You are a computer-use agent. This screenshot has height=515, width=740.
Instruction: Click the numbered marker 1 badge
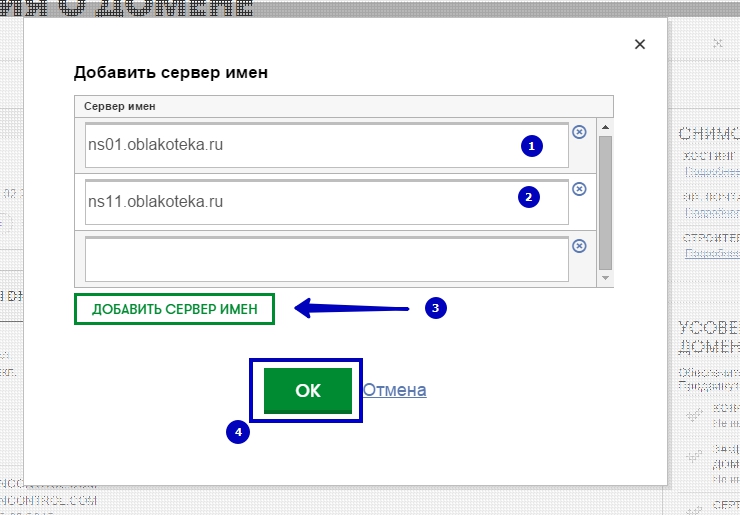pos(532,146)
